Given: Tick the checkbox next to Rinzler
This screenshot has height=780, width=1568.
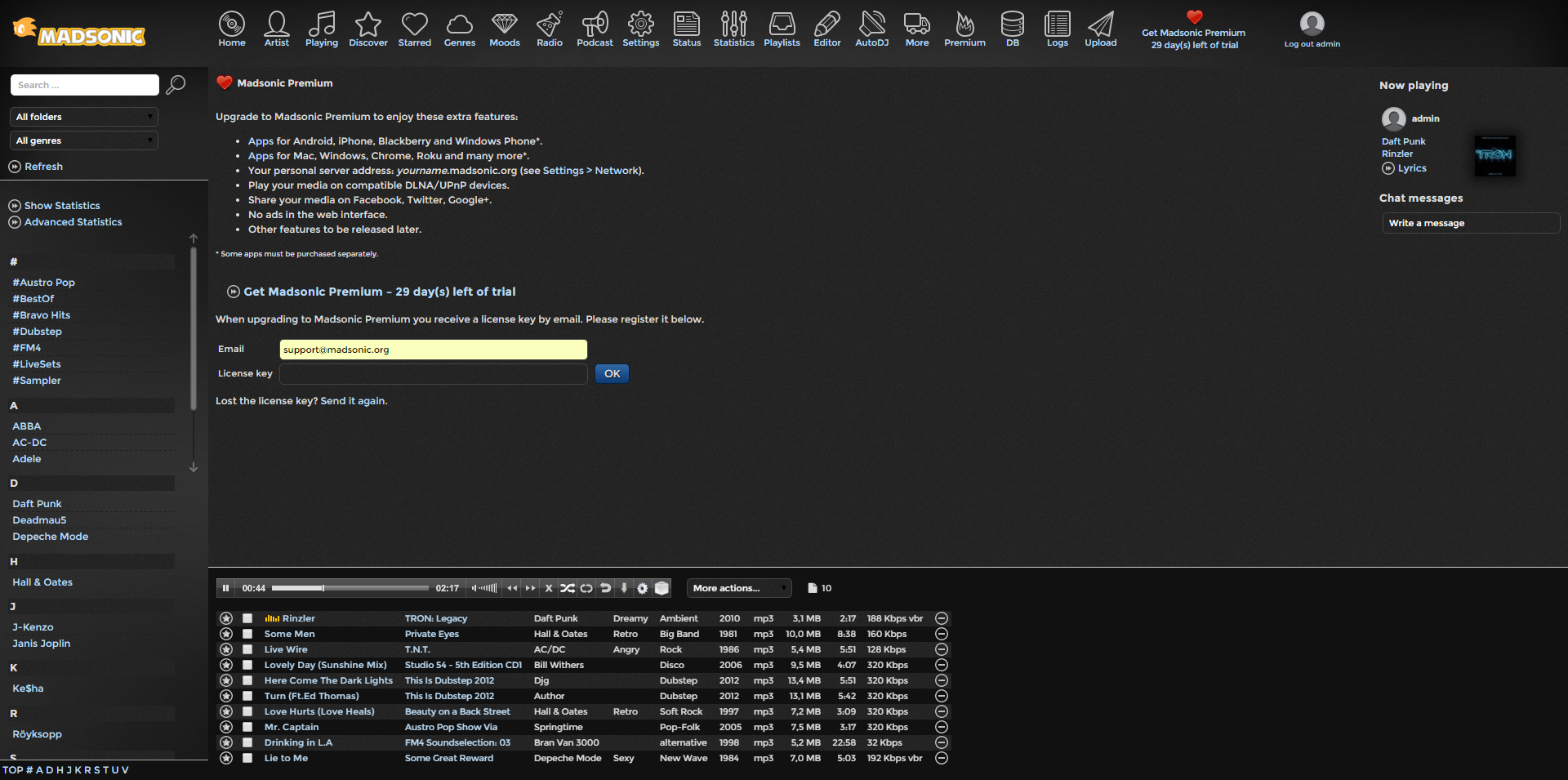Looking at the screenshot, I should click(x=247, y=619).
